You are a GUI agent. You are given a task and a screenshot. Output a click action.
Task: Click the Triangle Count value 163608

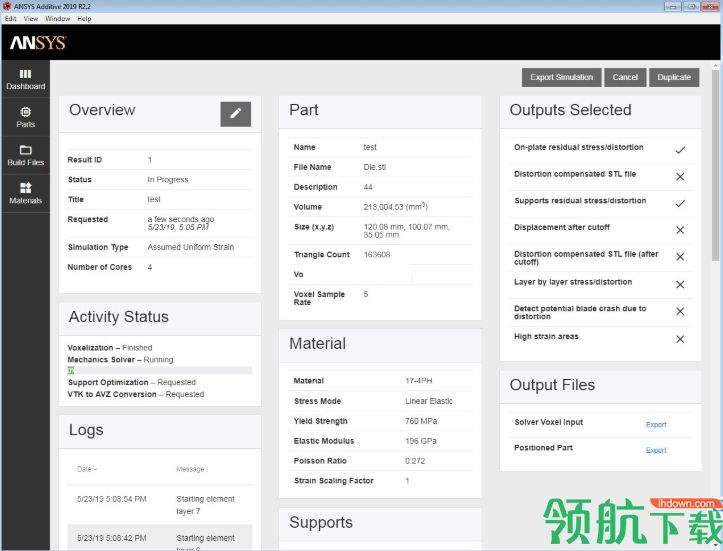(377, 255)
